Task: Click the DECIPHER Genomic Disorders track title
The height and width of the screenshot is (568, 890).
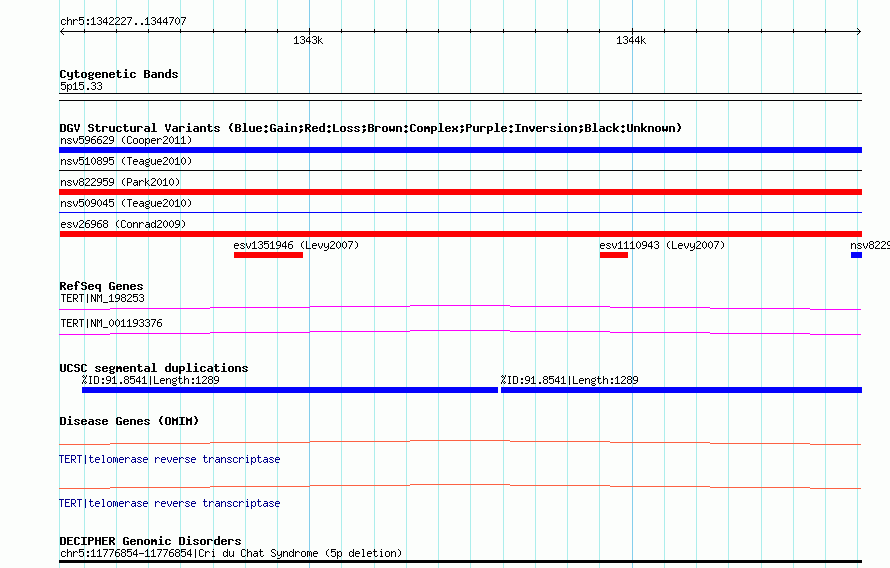Action: [150, 541]
